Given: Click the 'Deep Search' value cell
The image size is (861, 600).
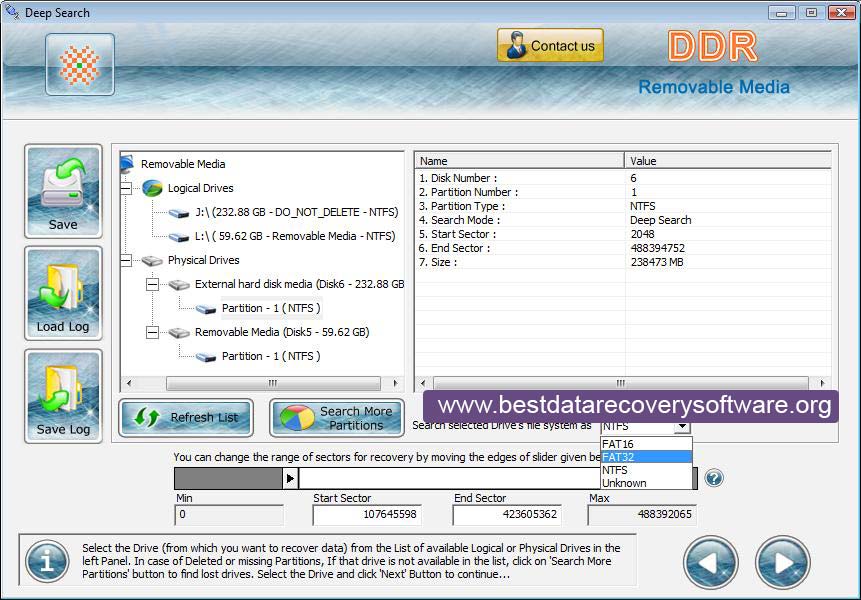Looking at the screenshot, I should [x=661, y=220].
